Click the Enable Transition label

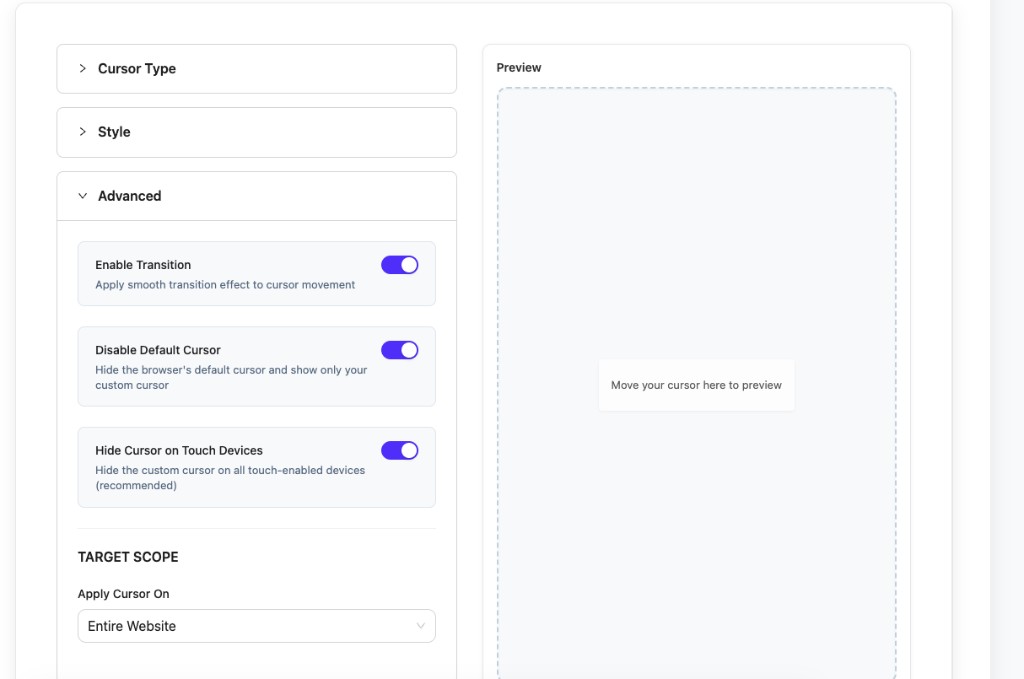coord(143,264)
